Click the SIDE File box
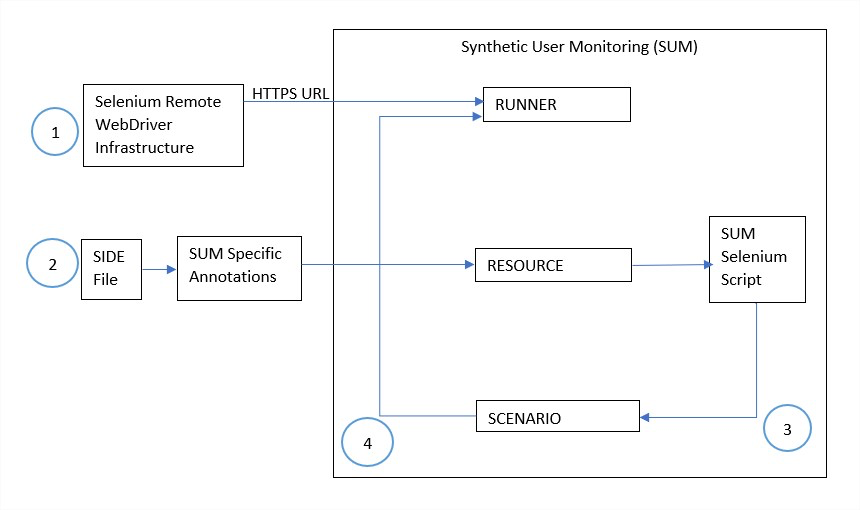Image resolution: width=860 pixels, height=510 pixels. (x=110, y=269)
